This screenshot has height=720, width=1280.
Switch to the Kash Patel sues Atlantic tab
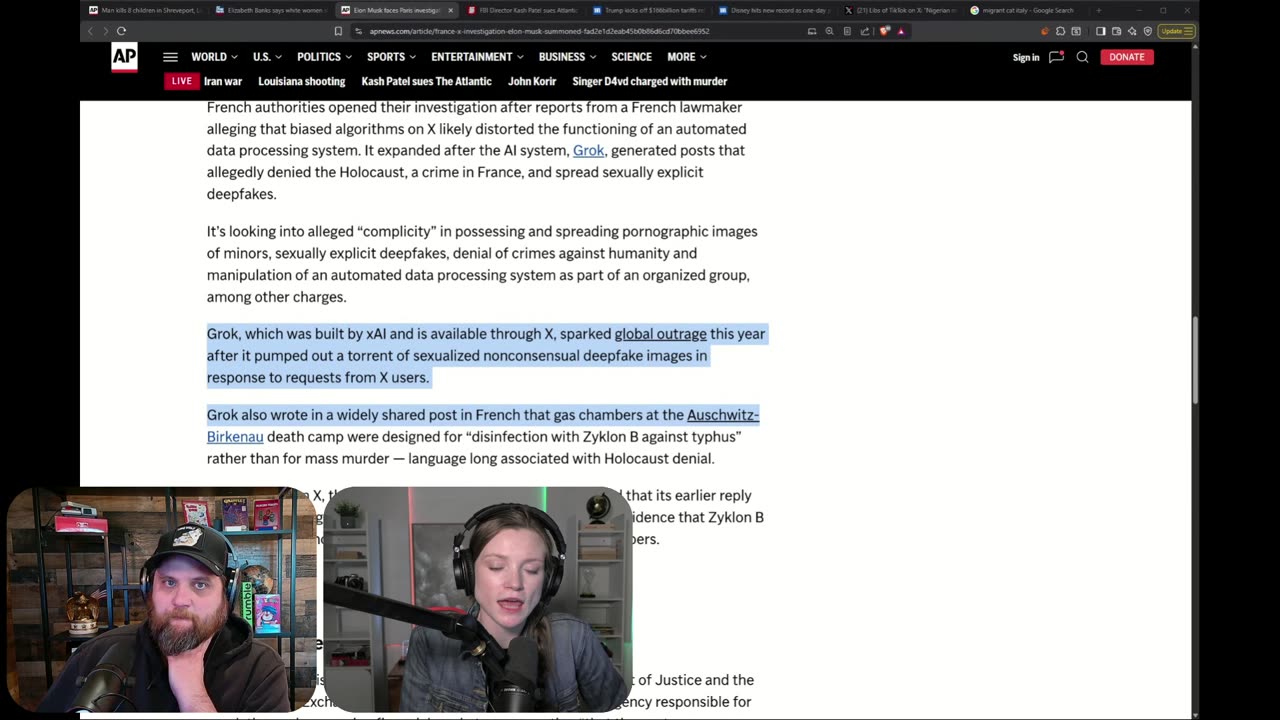coord(522,10)
